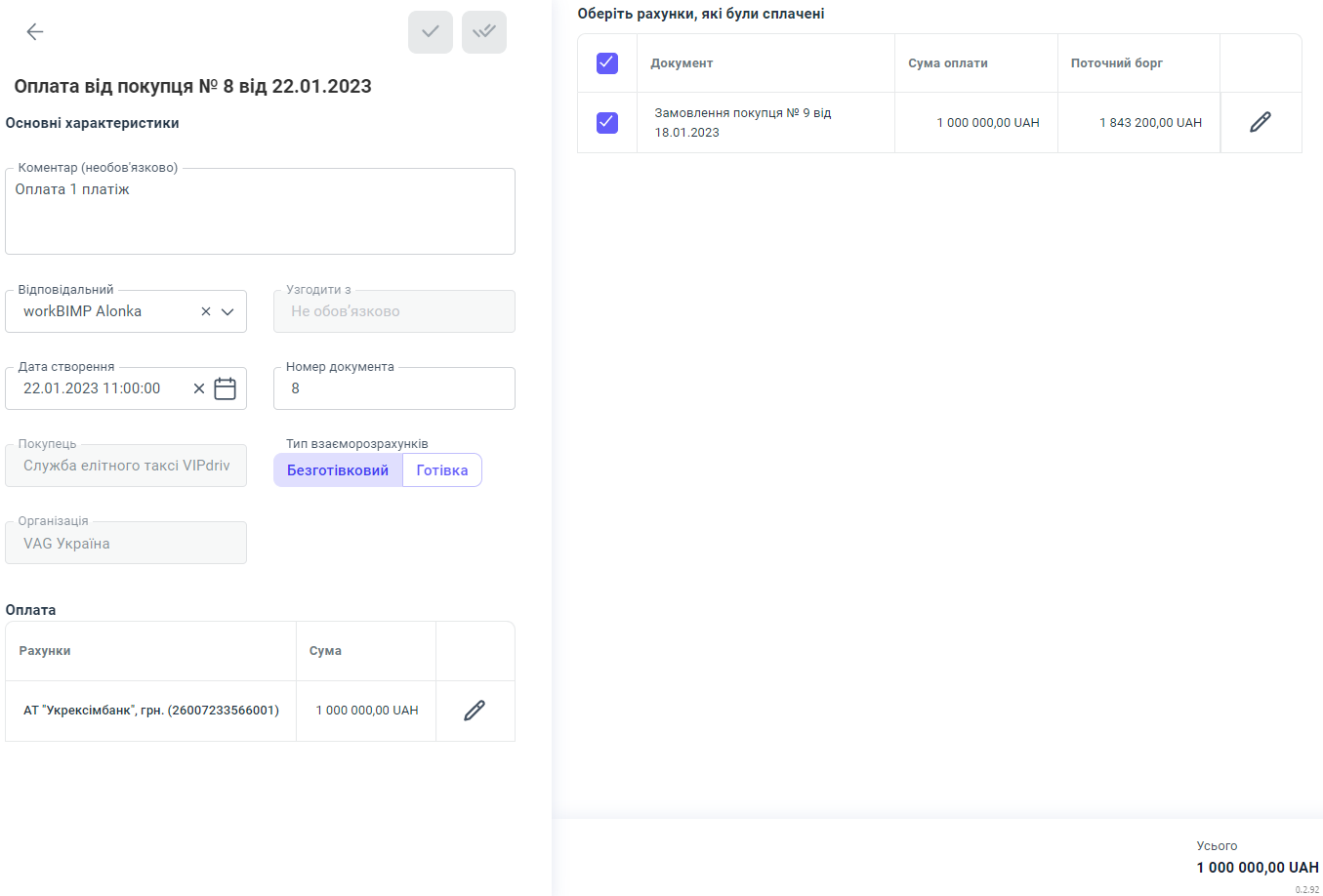Click the Сума оплати column header
The height and width of the screenshot is (896, 1323).
click(947, 63)
